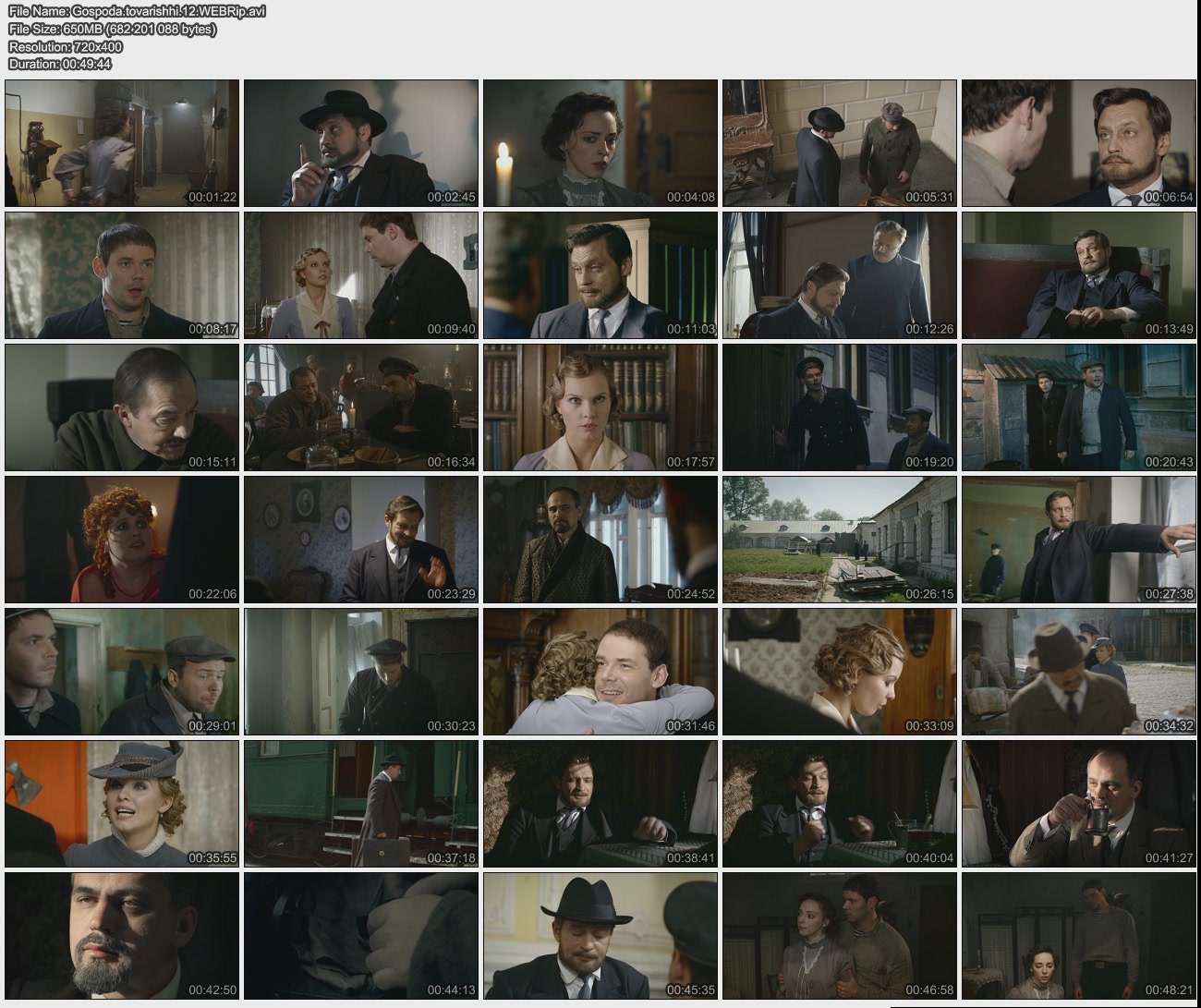Screen dimensions: 1201x1008
Task: Select the dark frame timestamped 00:44:13
Action: pyautogui.click(x=360, y=936)
